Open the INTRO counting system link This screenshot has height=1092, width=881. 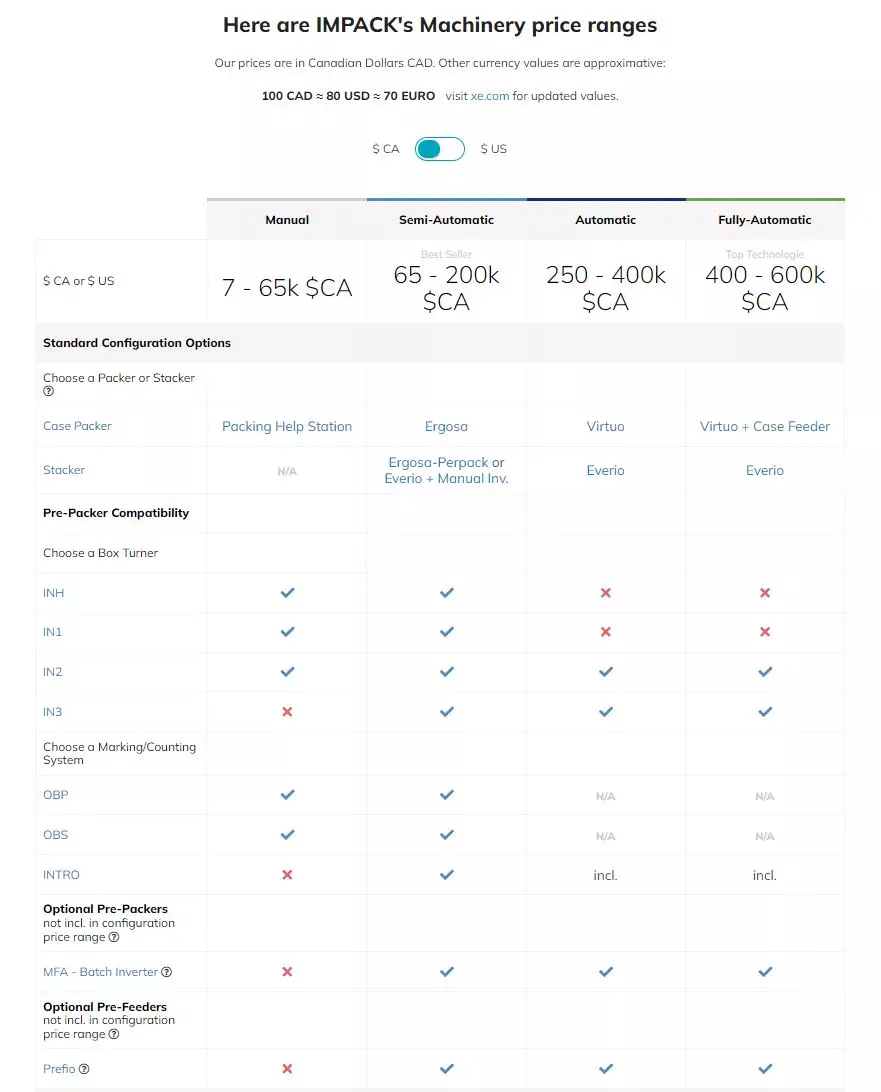pos(61,875)
